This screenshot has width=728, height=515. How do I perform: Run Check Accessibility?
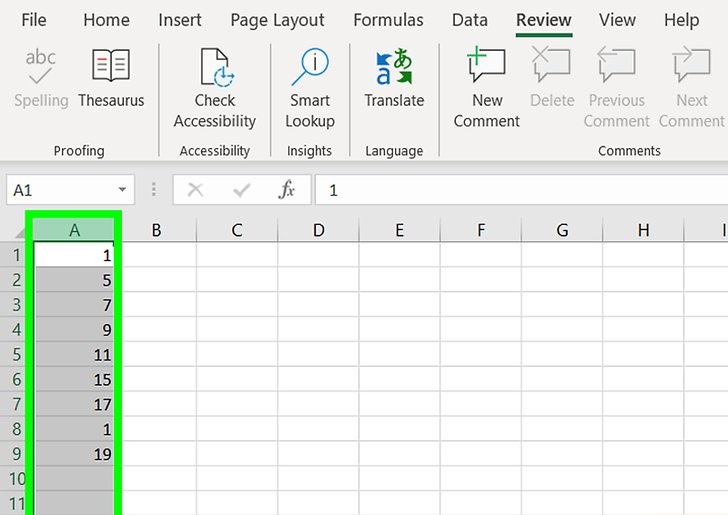[215, 67]
